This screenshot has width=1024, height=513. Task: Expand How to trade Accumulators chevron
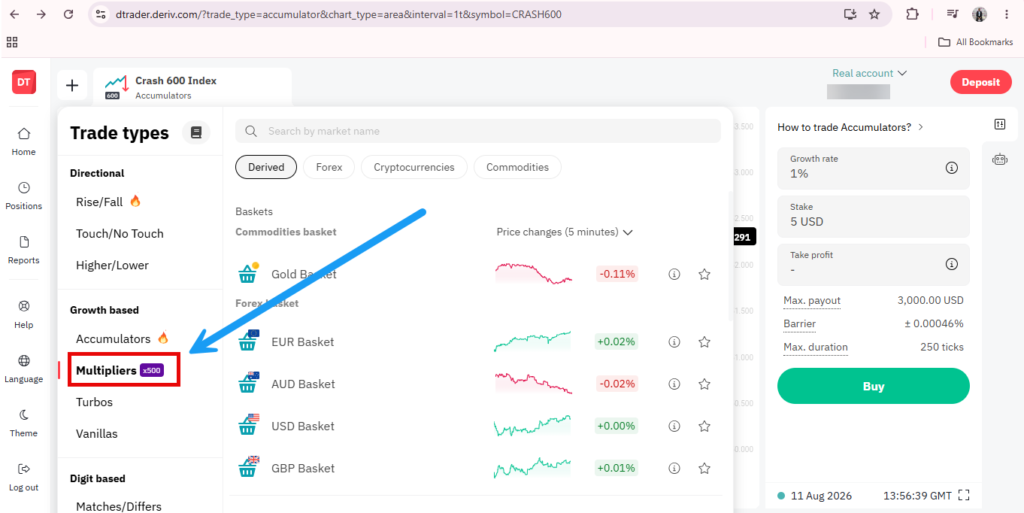point(921,127)
